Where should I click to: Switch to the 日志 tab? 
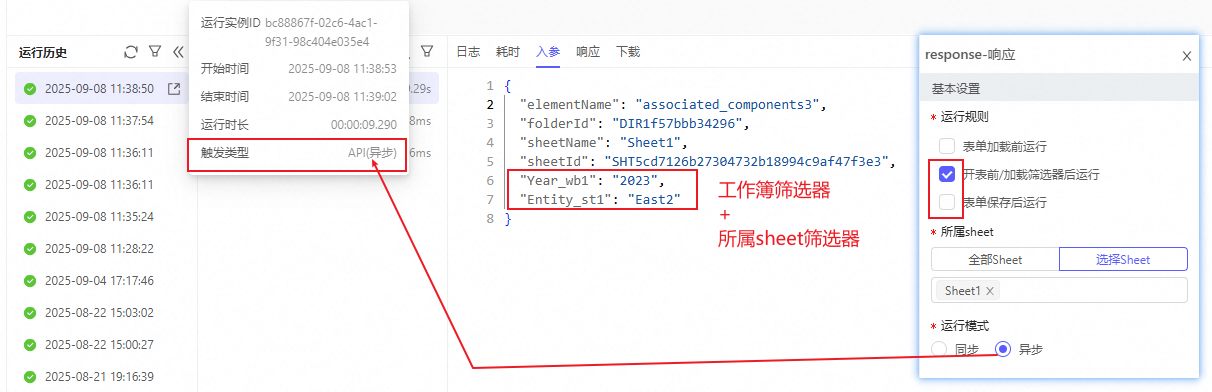(x=468, y=51)
